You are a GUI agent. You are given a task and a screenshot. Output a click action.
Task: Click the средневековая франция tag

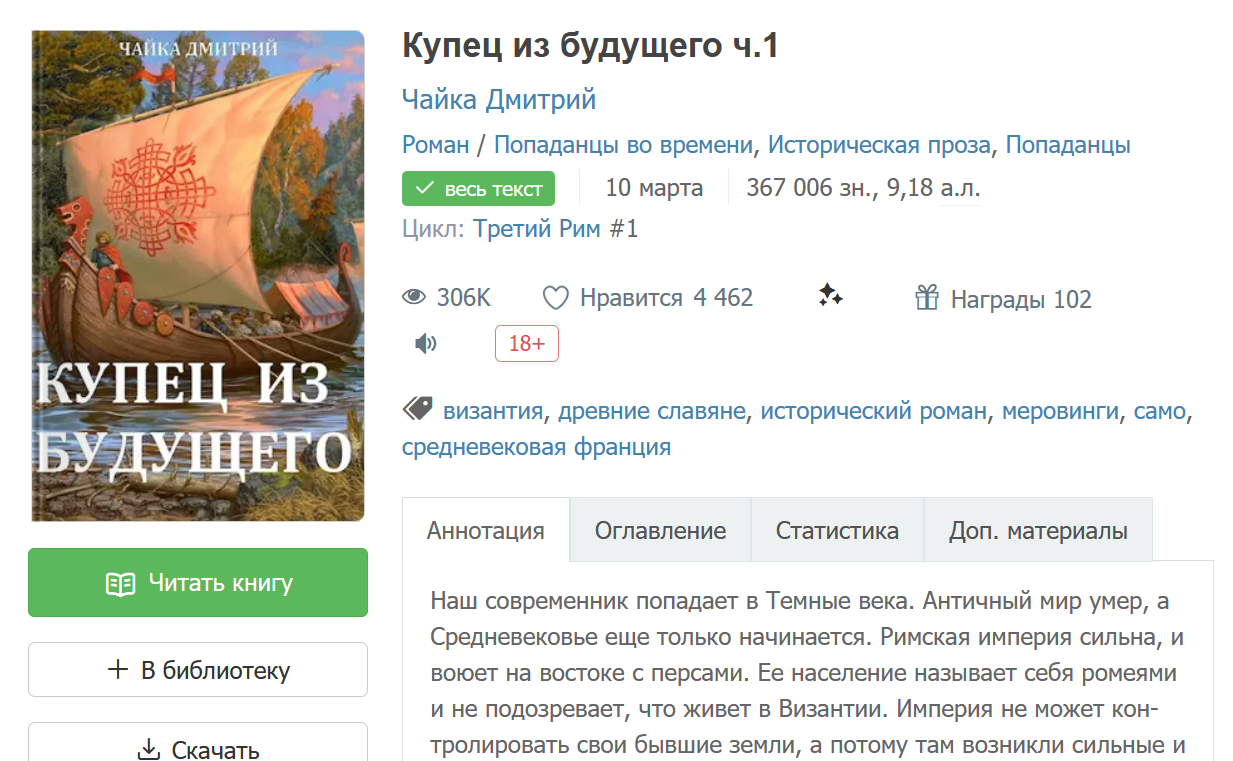click(536, 447)
